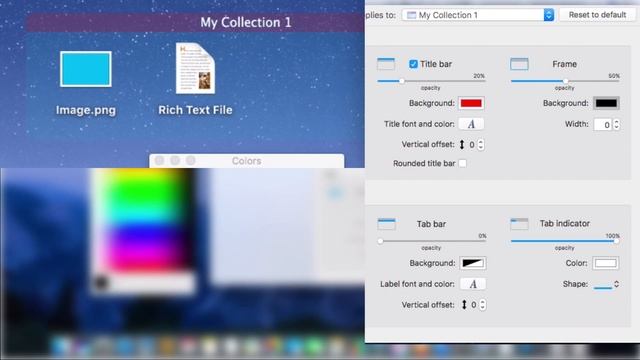
Task: Open Title font and color picker
Action: pos(471,124)
